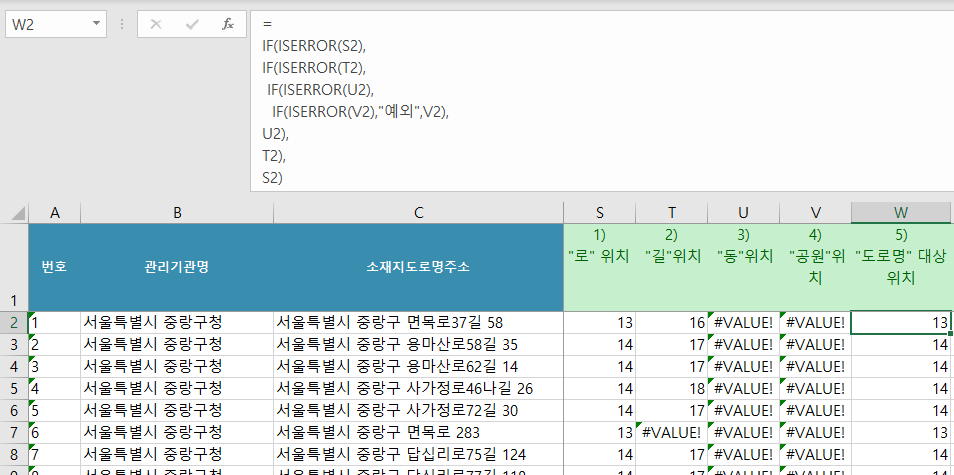Select row 7 header
This screenshot has height=475, width=954.
[x=14, y=432]
